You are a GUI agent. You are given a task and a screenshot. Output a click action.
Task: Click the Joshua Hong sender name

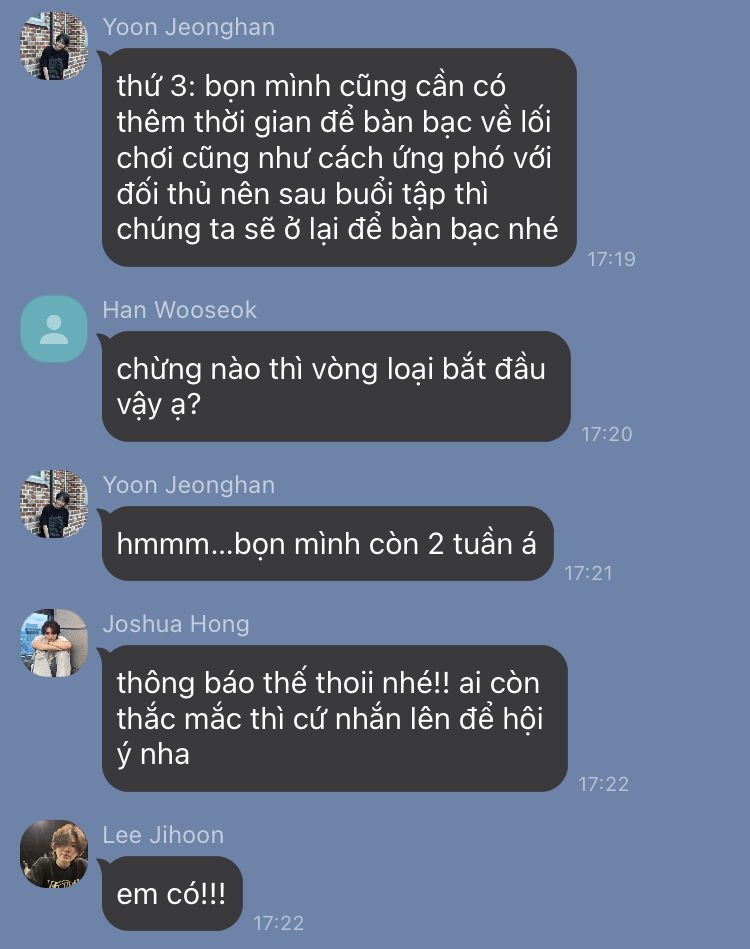[x=176, y=624]
